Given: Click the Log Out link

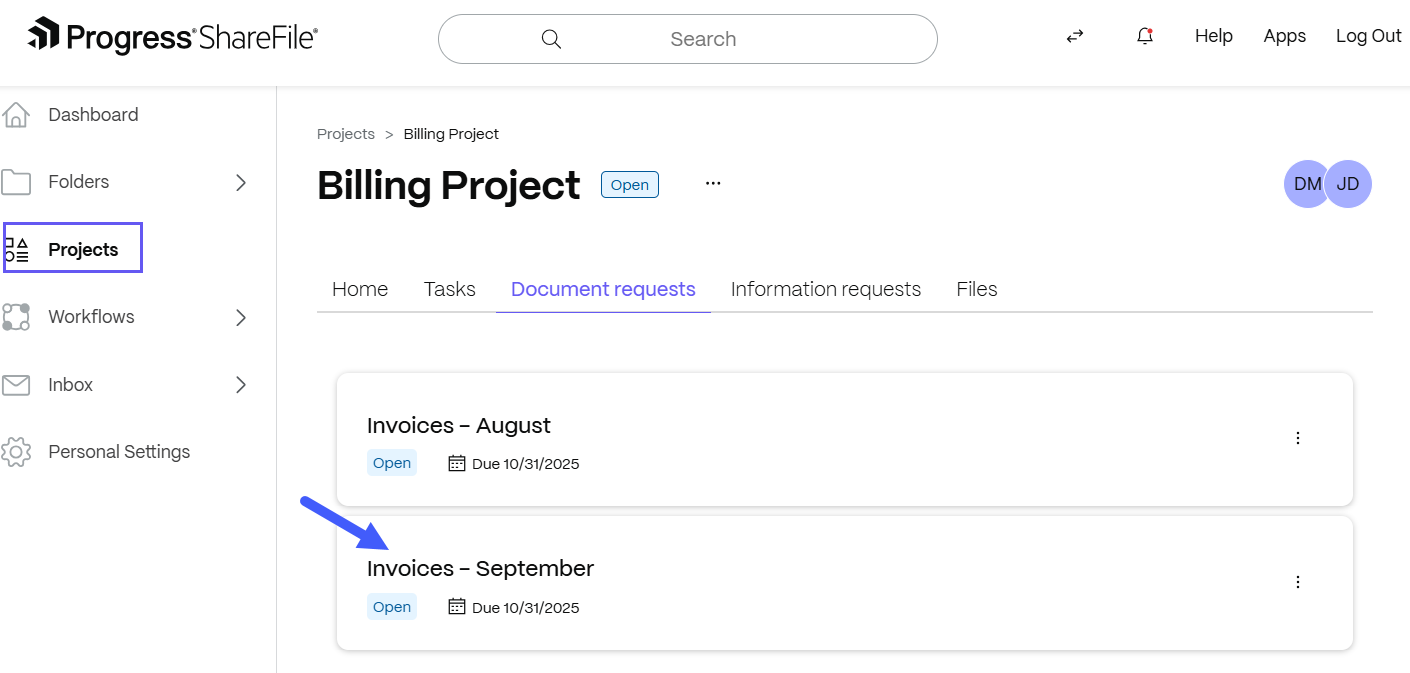Looking at the screenshot, I should 1368,36.
